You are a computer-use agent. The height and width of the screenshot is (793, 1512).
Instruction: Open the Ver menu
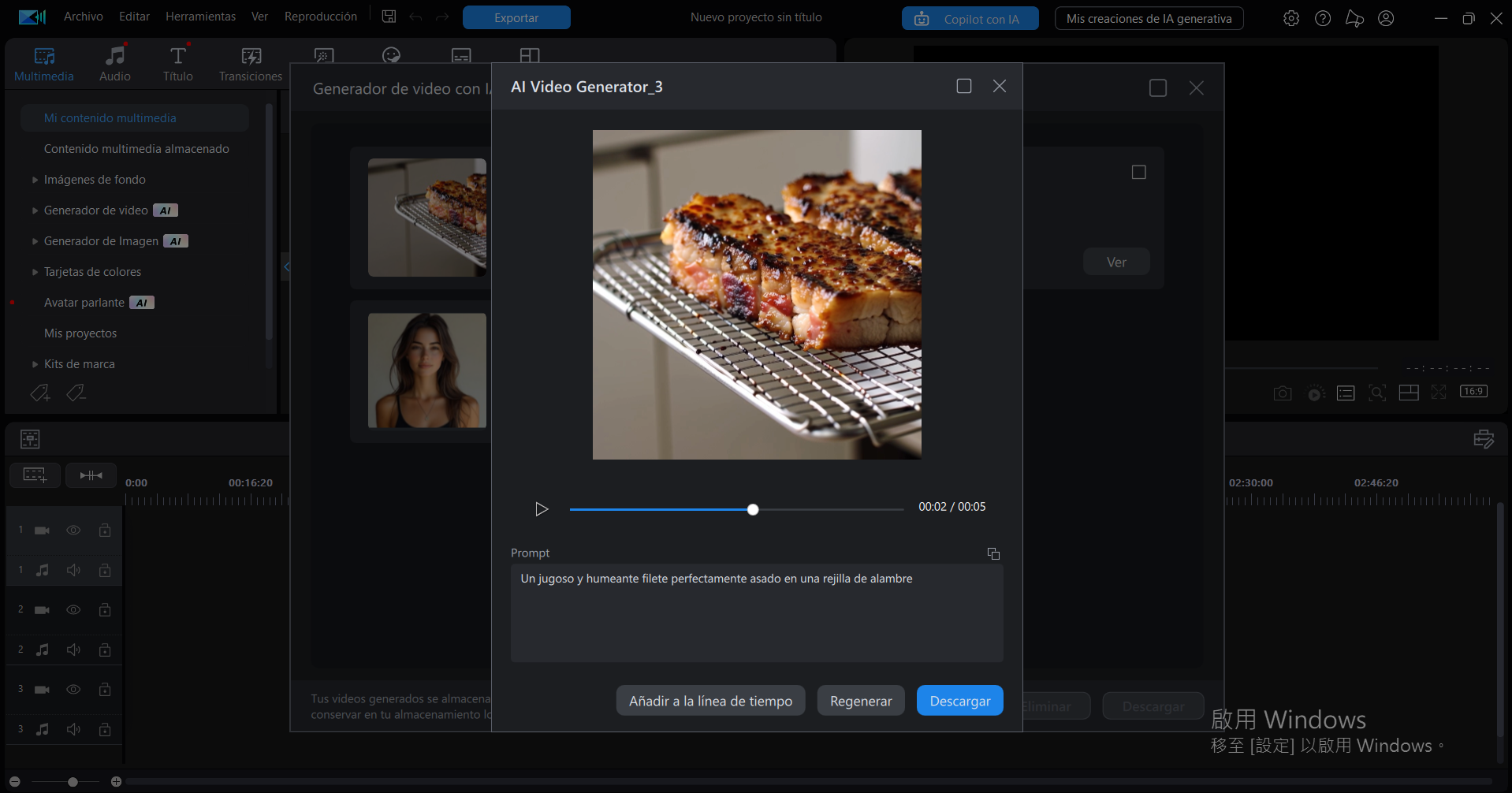click(259, 17)
